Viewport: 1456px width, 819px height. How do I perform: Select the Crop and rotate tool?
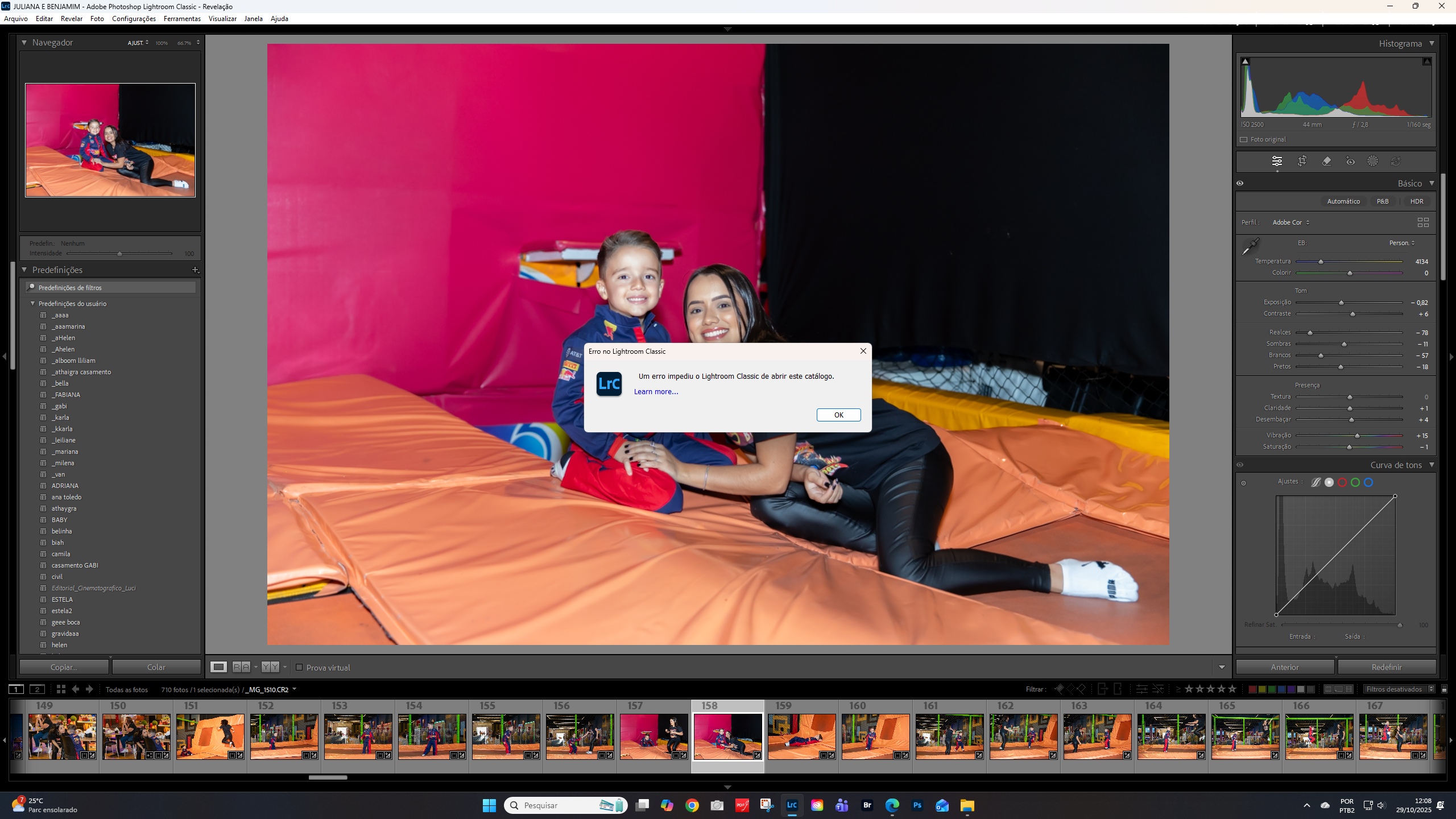(1302, 162)
